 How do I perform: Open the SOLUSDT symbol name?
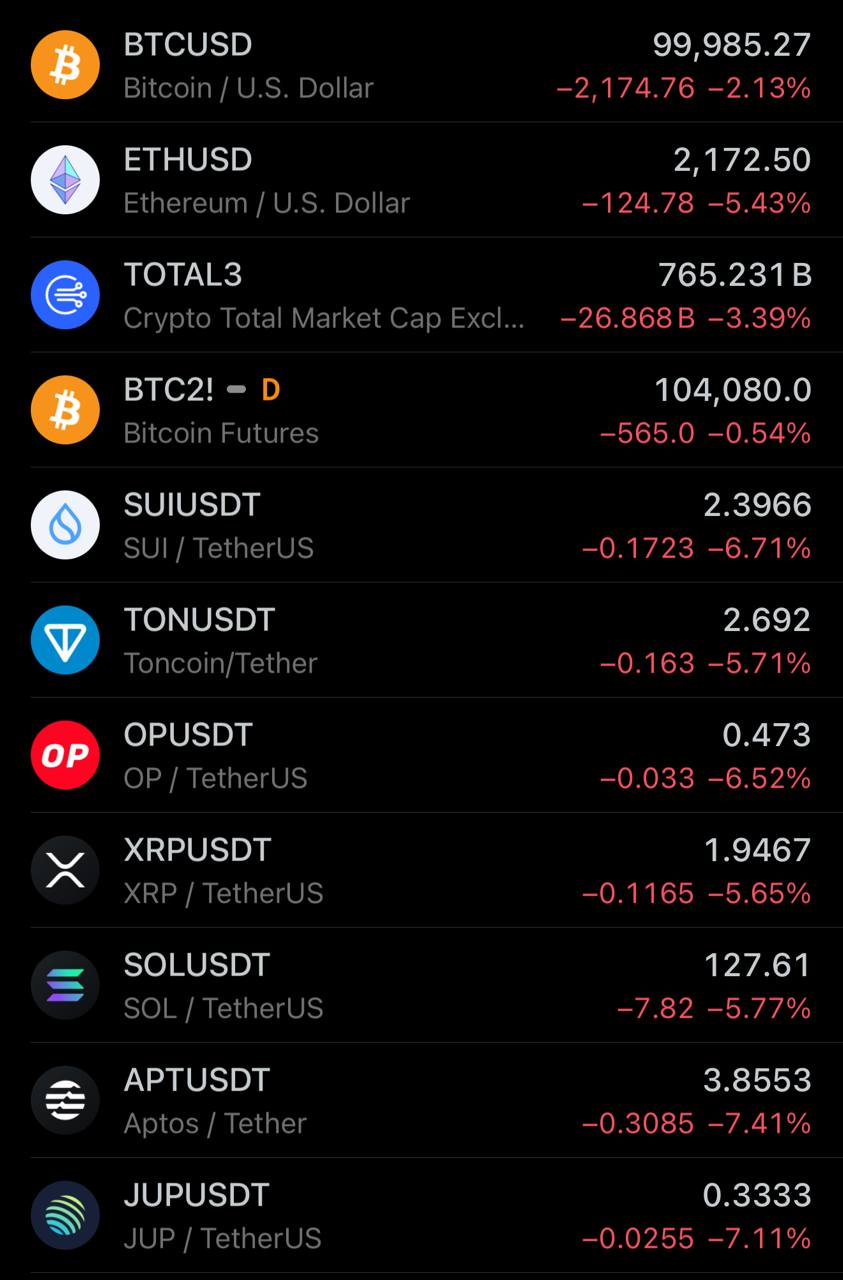pyautogui.click(x=197, y=965)
